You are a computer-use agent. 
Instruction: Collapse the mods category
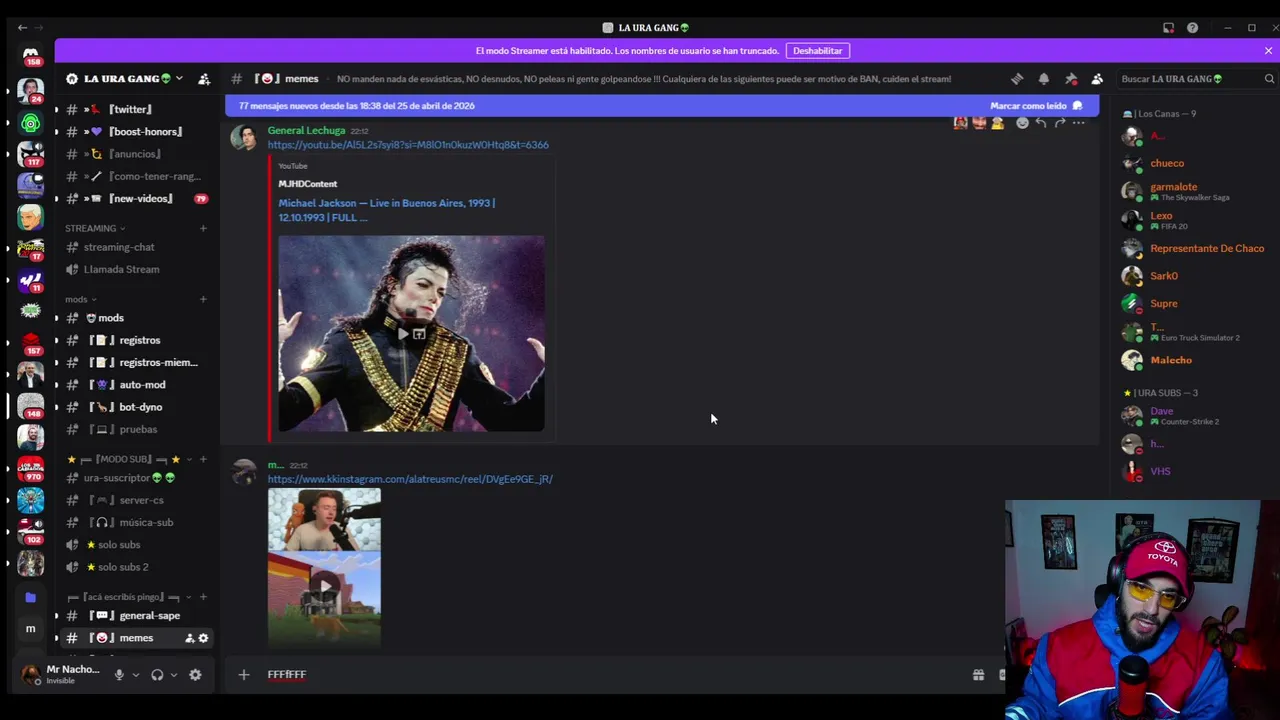click(80, 299)
